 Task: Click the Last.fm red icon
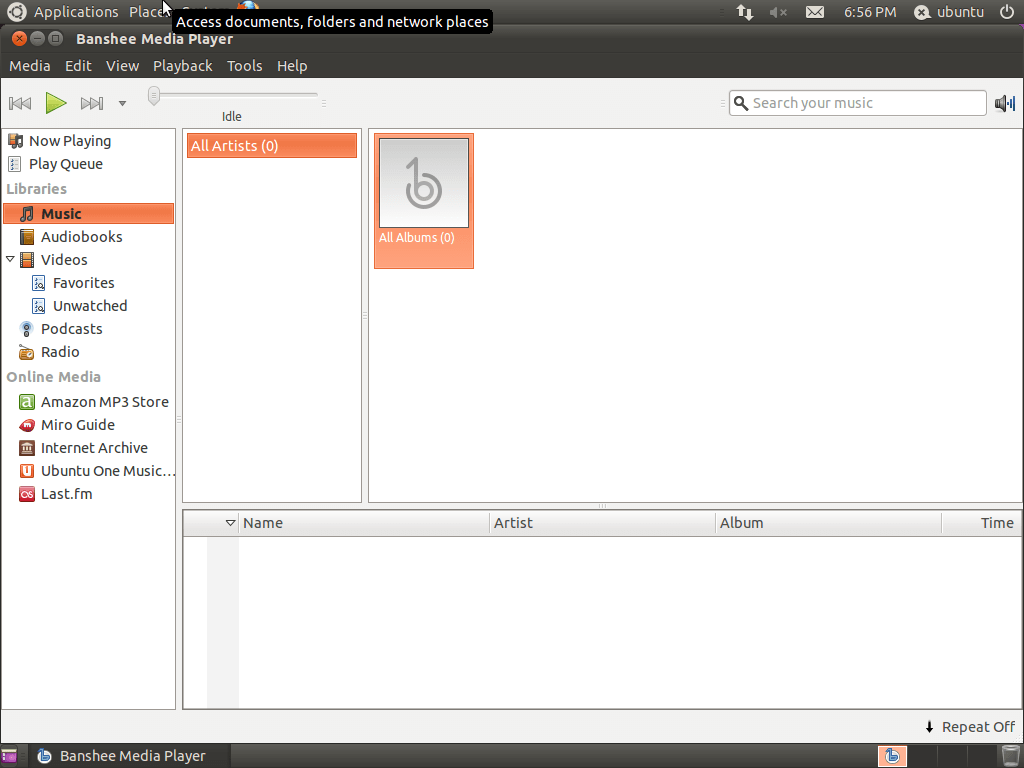[x=27, y=494]
